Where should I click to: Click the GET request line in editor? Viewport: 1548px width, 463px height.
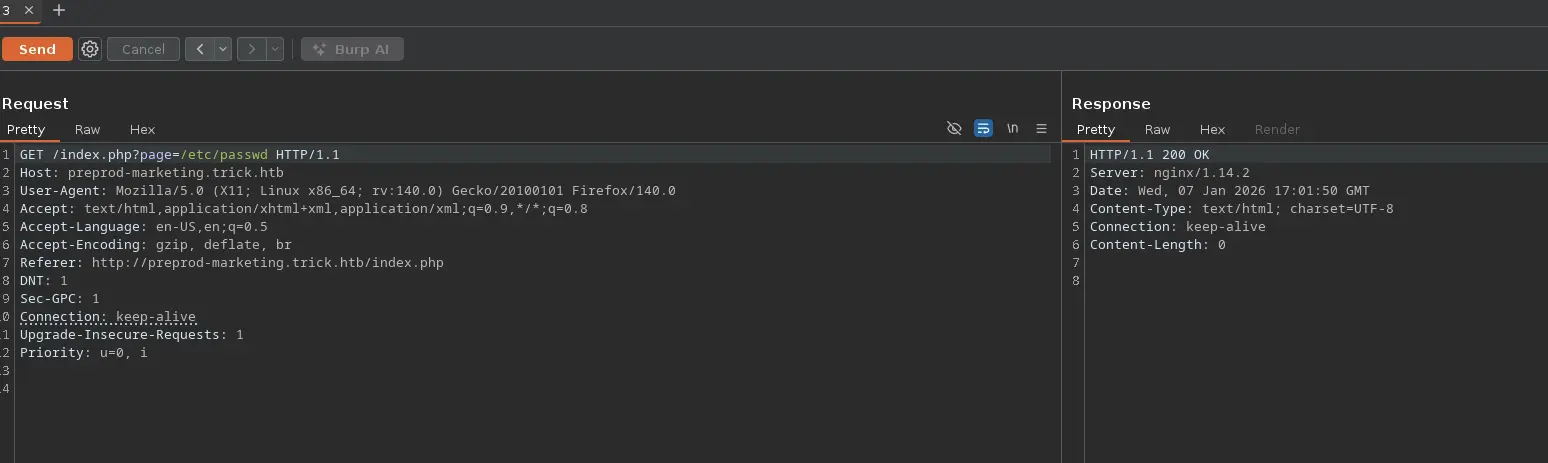(x=180, y=155)
